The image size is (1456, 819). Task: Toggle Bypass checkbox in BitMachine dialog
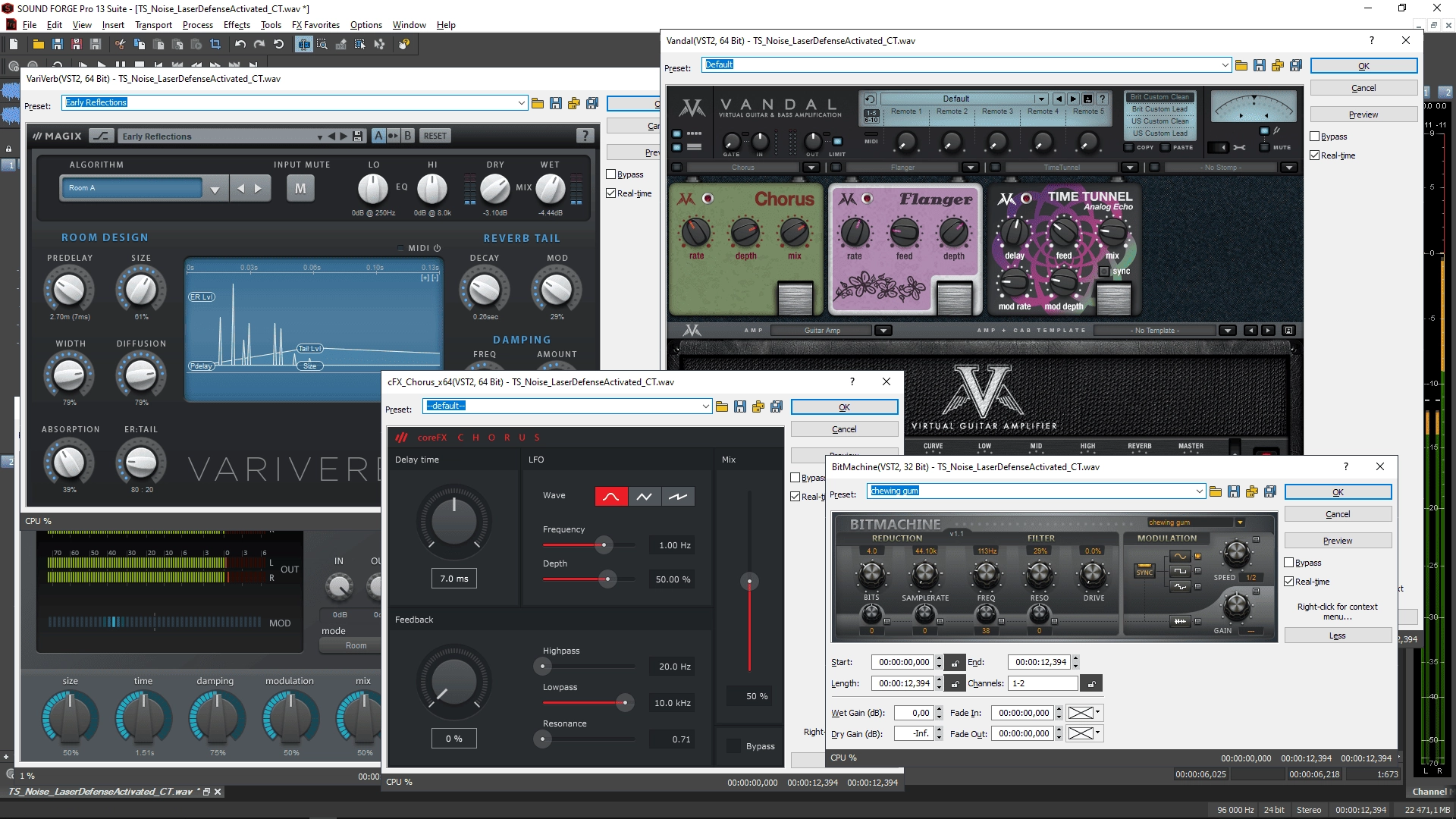[x=1289, y=563]
